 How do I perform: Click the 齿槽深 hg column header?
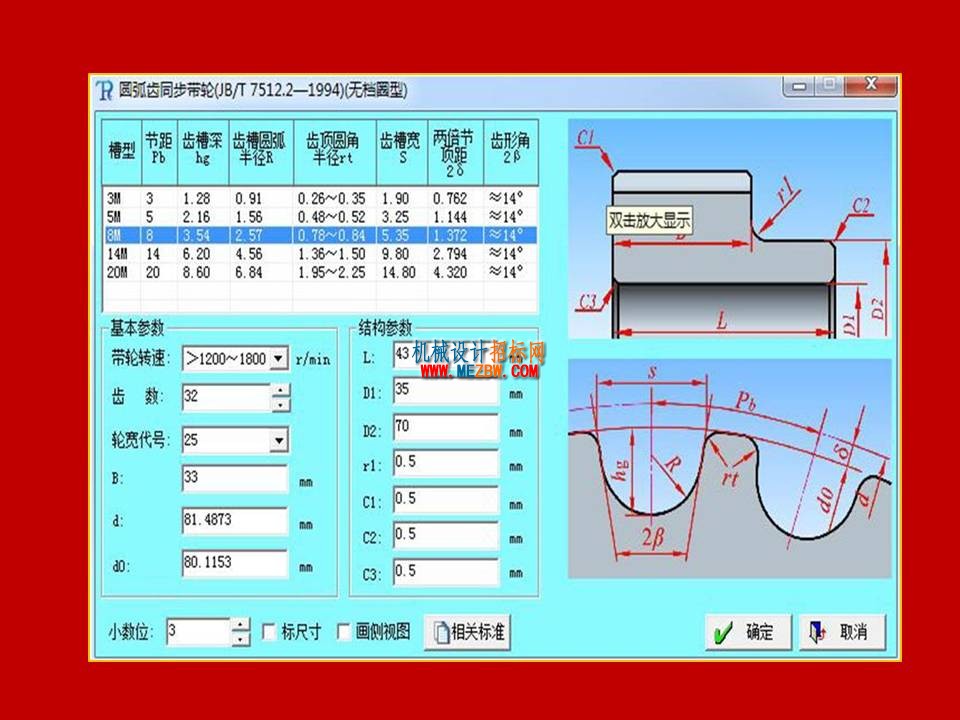(203, 152)
